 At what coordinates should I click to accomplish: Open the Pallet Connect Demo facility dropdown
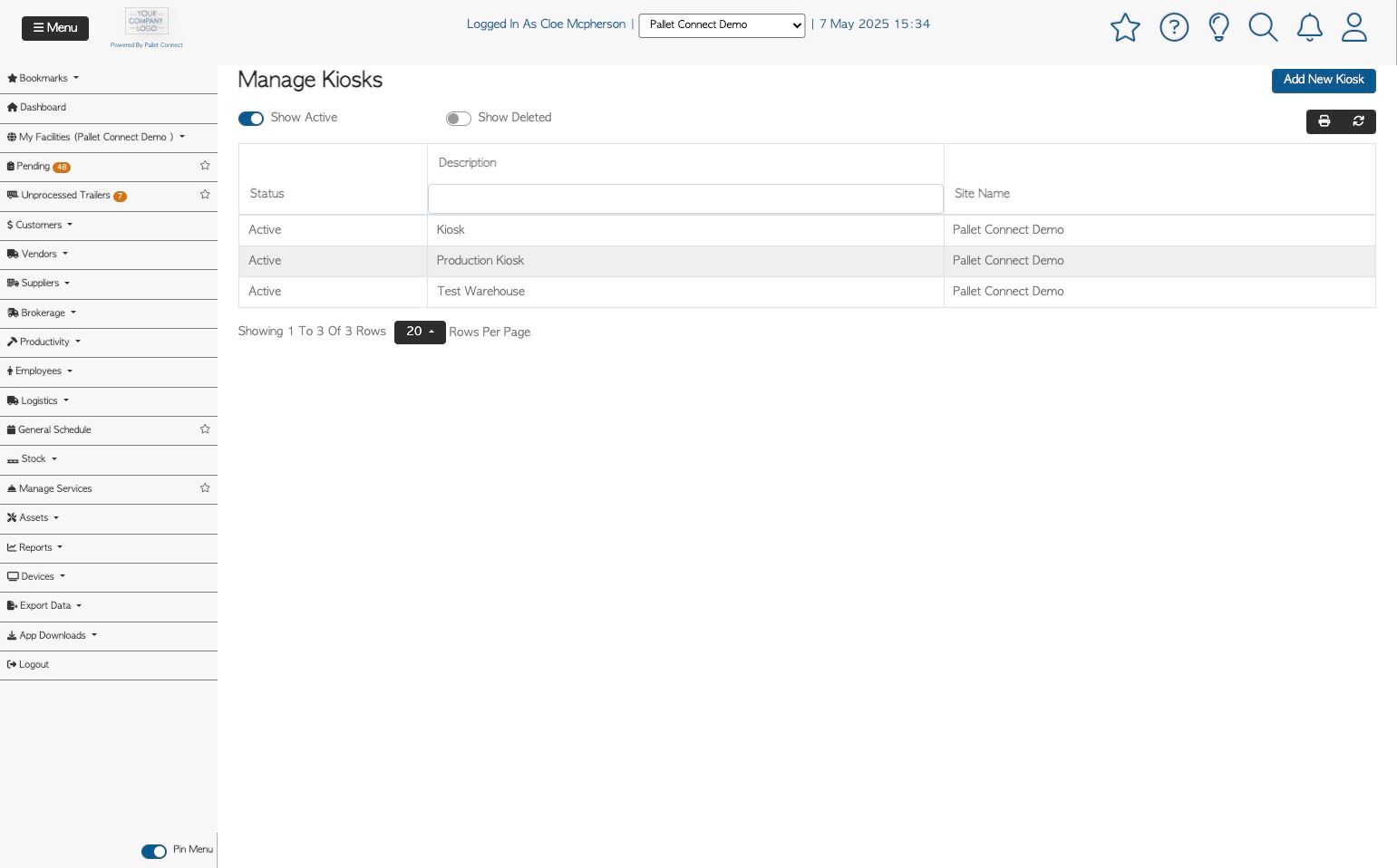coord(722,25)
